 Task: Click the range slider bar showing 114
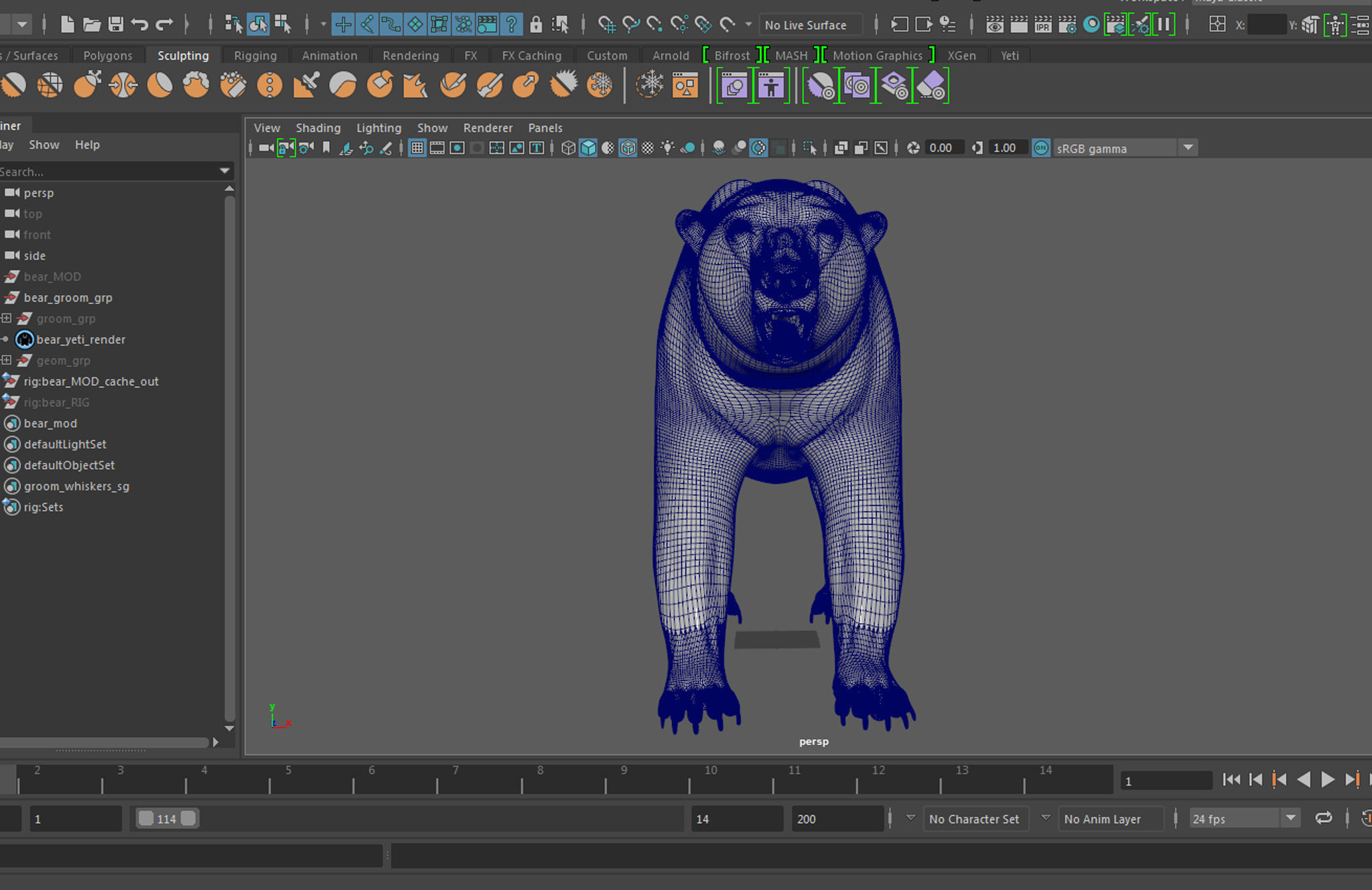pos(167,818)
